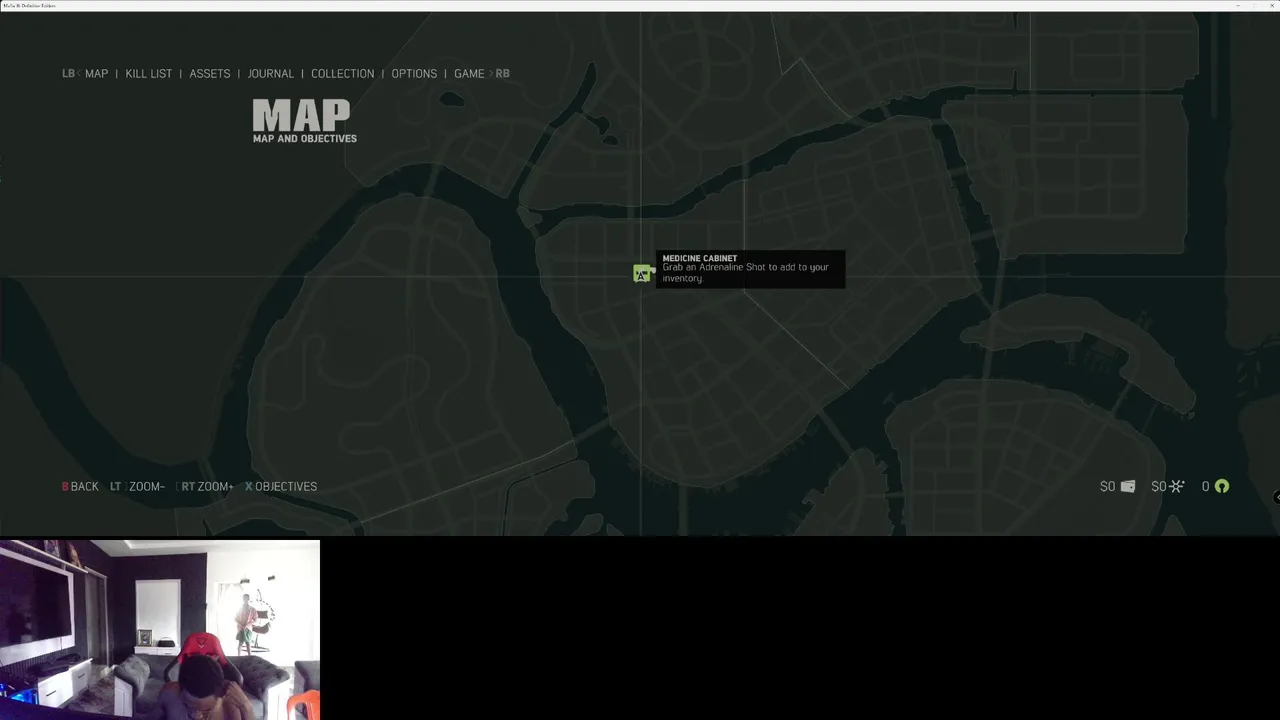Go to the Collection tab
This screenshot has height=720, width=1280.
coord(342,74)
